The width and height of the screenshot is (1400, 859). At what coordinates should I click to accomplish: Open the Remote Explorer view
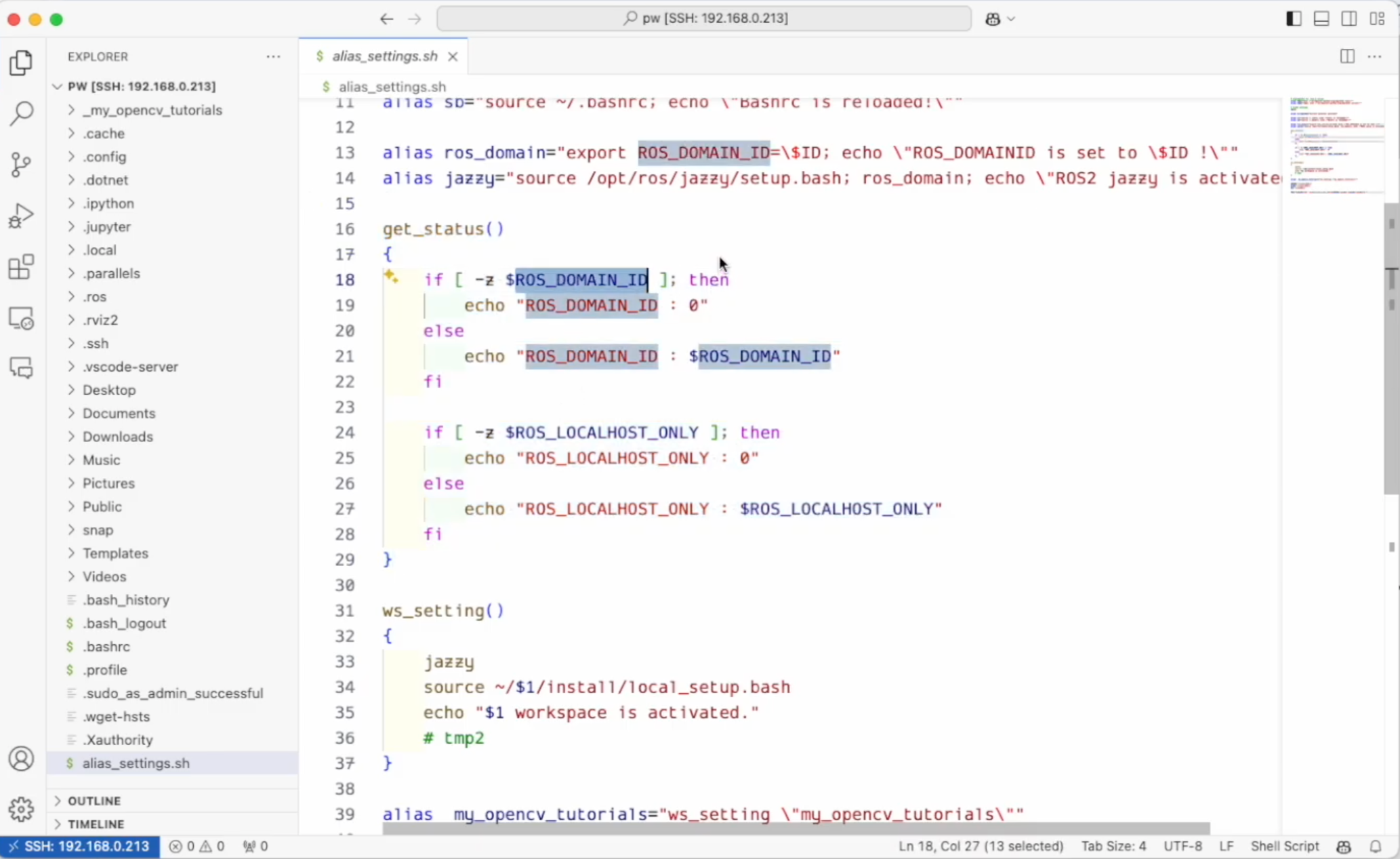[x=22, y=318]
